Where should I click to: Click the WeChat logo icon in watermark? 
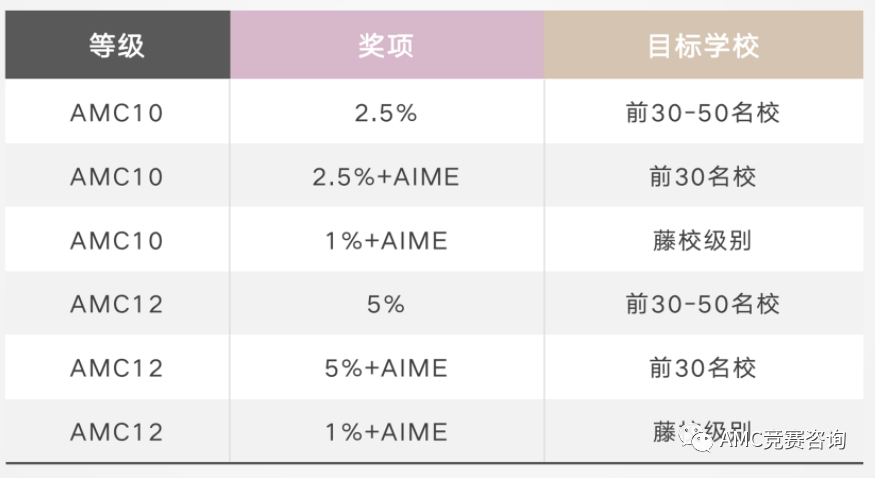click(x=696, y=438)
